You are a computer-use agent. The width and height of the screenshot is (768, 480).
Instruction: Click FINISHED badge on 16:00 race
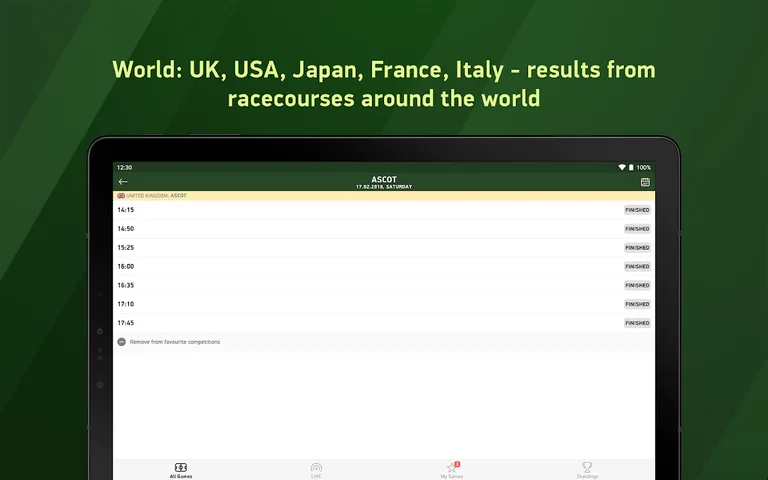pos(637,266)
